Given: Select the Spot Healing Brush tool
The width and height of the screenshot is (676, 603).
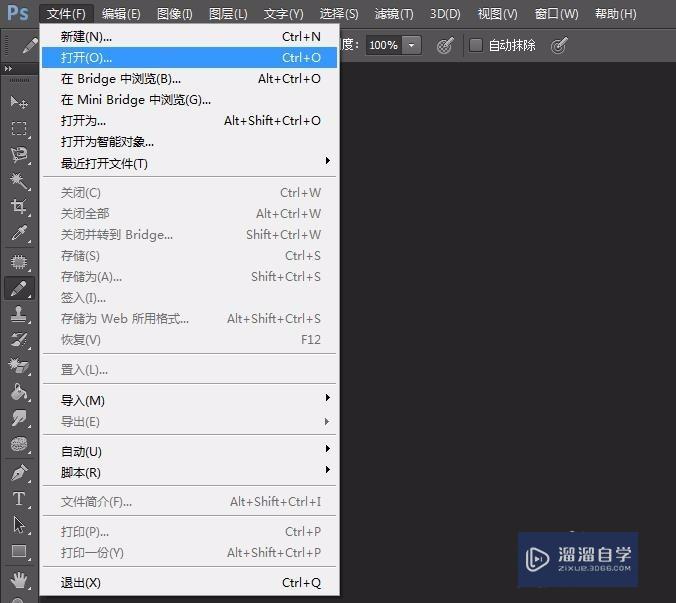Looking at the screenshot, I should click(x=19, y=262).
